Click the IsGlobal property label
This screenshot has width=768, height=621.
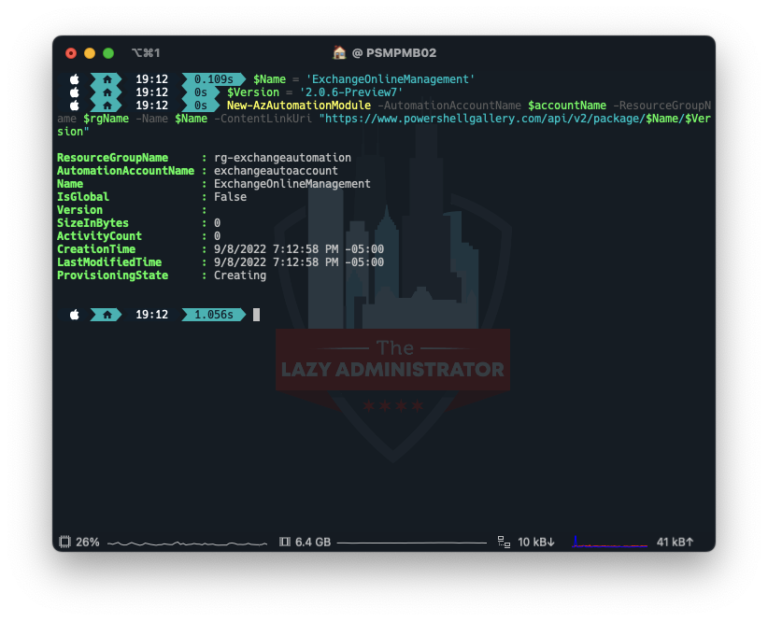(83, 197)
